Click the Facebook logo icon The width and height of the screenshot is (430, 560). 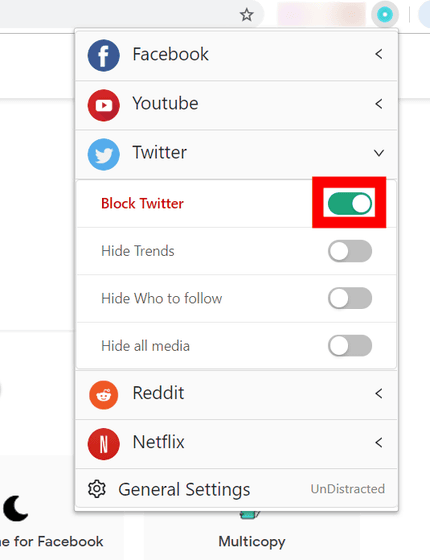104,55
